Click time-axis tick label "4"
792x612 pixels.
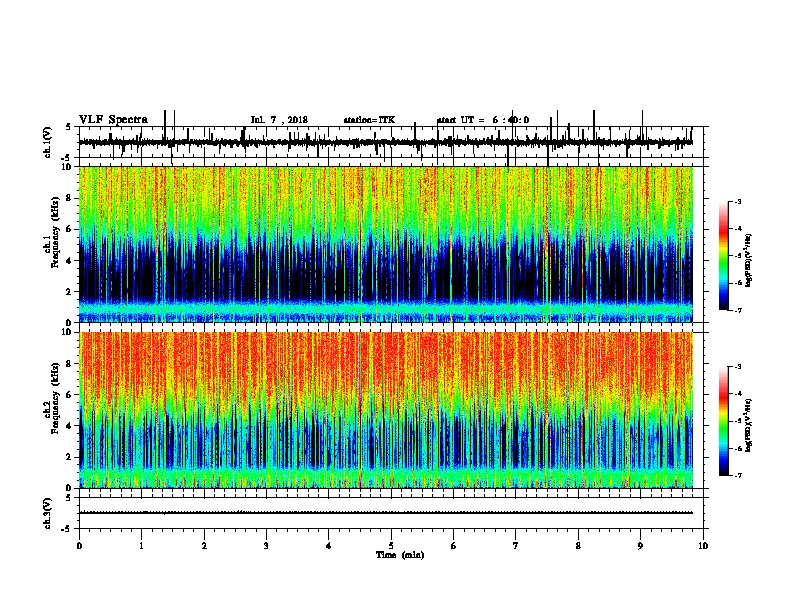click(328, 546)
